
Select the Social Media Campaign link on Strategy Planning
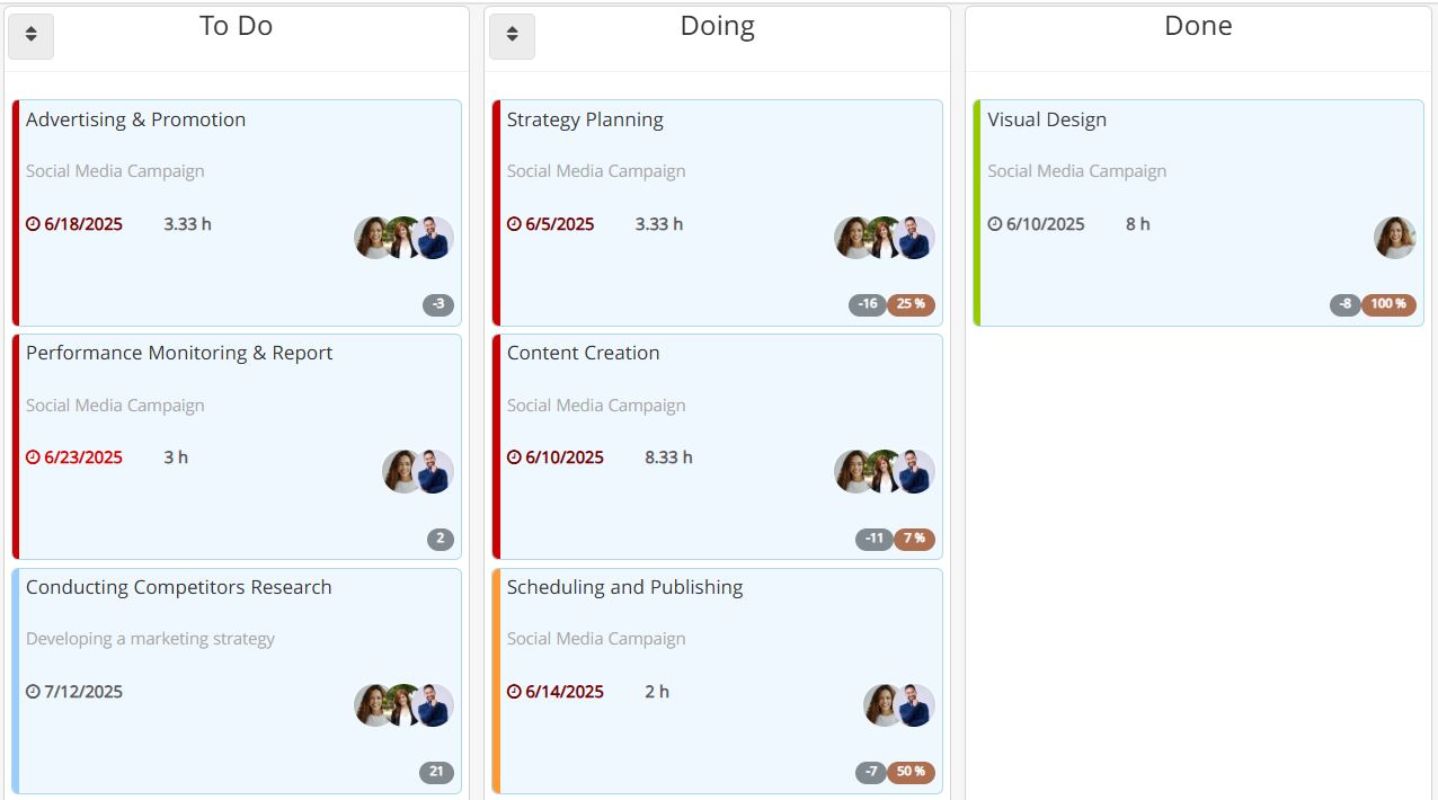[x=596, y=171]
